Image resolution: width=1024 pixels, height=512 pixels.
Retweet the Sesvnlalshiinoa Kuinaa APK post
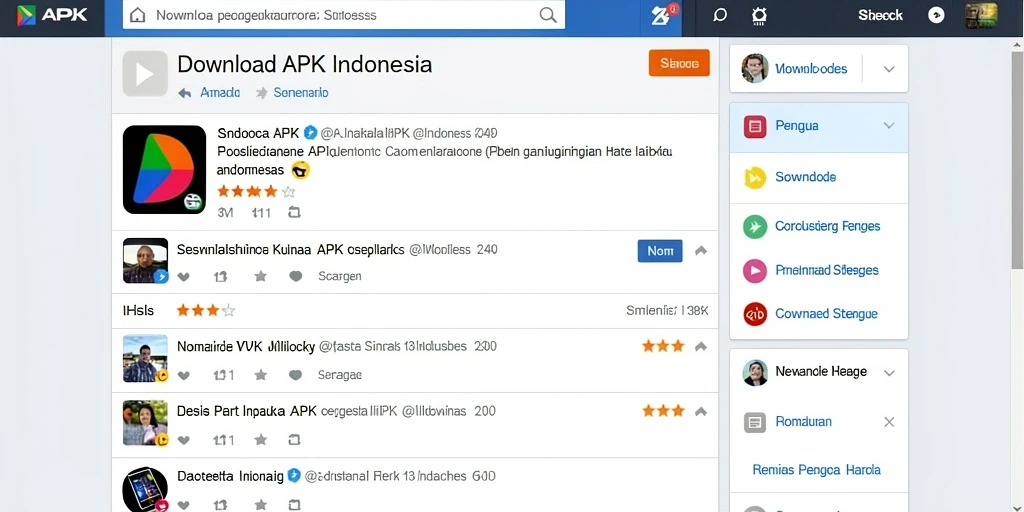coord(220,277)
